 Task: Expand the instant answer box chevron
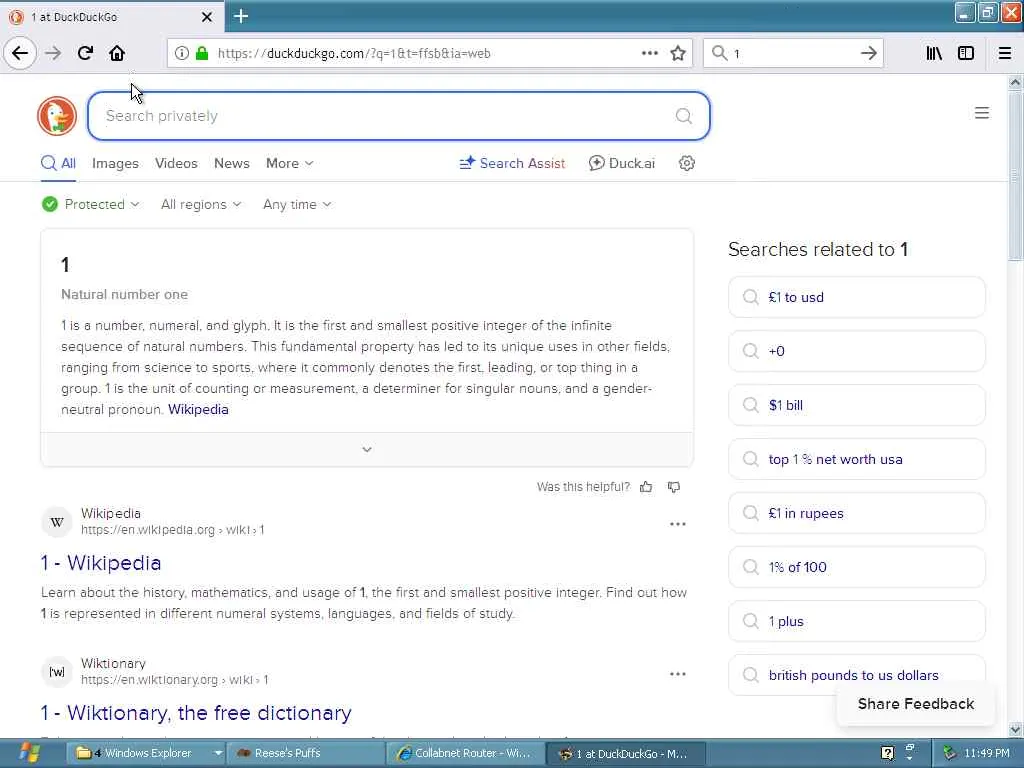click(x=367, y=449)
